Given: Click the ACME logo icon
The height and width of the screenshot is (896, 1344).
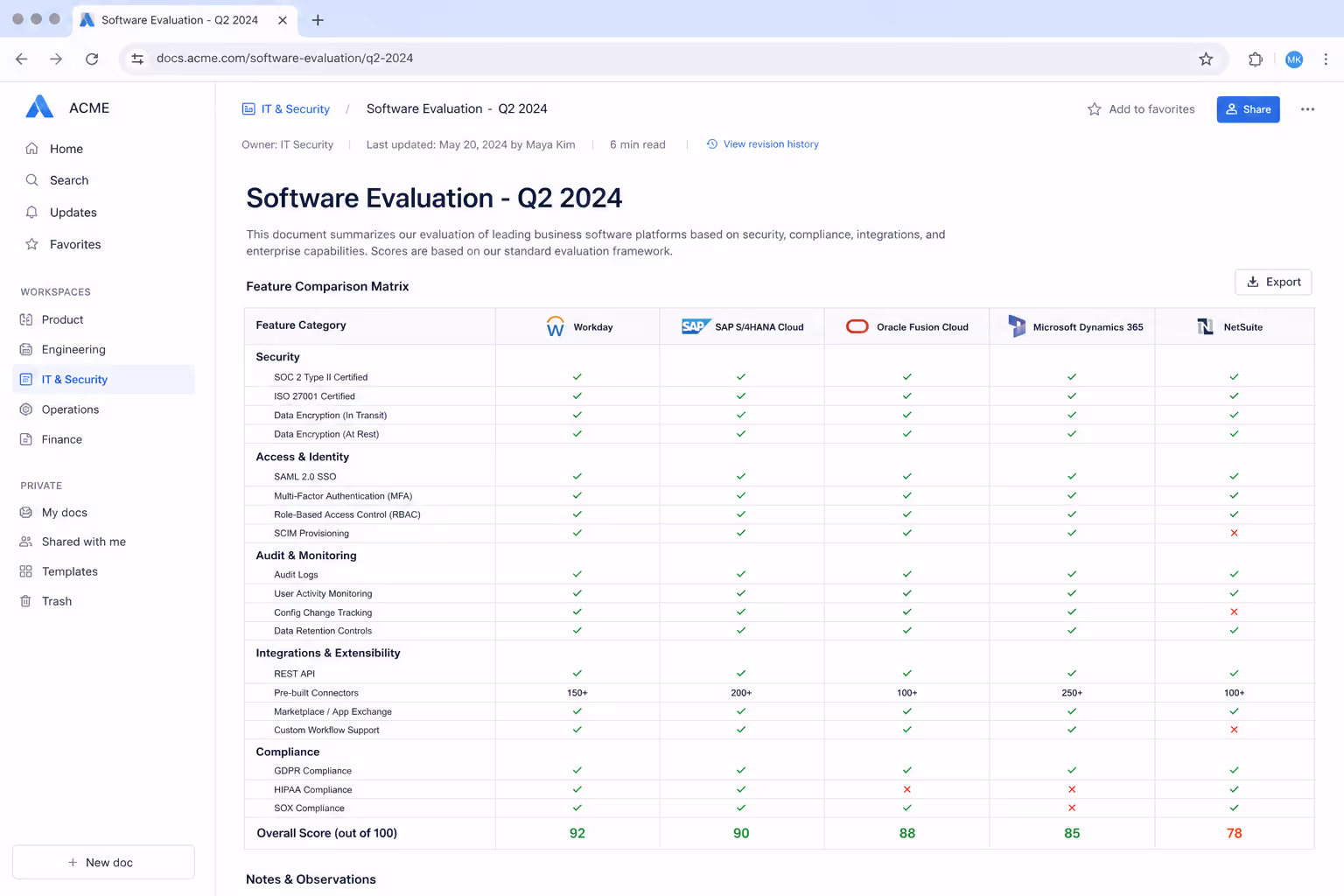Looking at the screenshot, I should pyautogui.click(x=39, y=107).
